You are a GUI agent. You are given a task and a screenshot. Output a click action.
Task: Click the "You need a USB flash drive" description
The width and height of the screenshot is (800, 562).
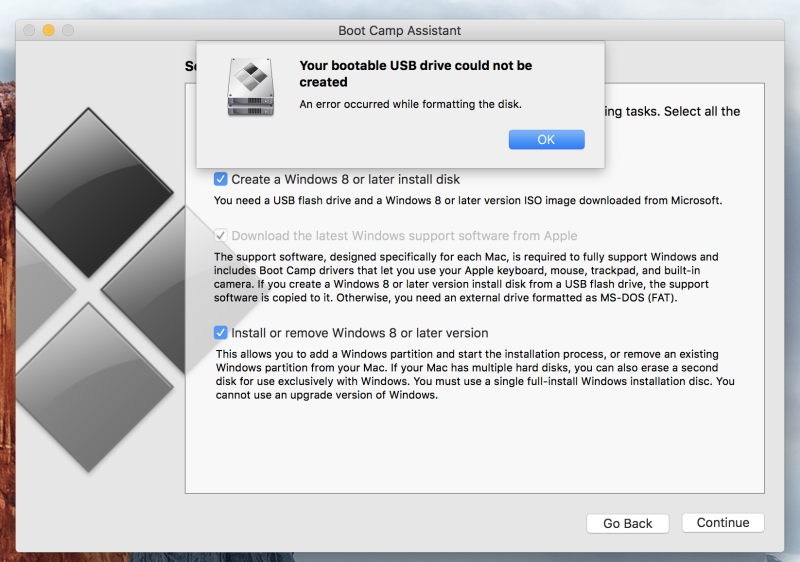click(x=468, y=200)
